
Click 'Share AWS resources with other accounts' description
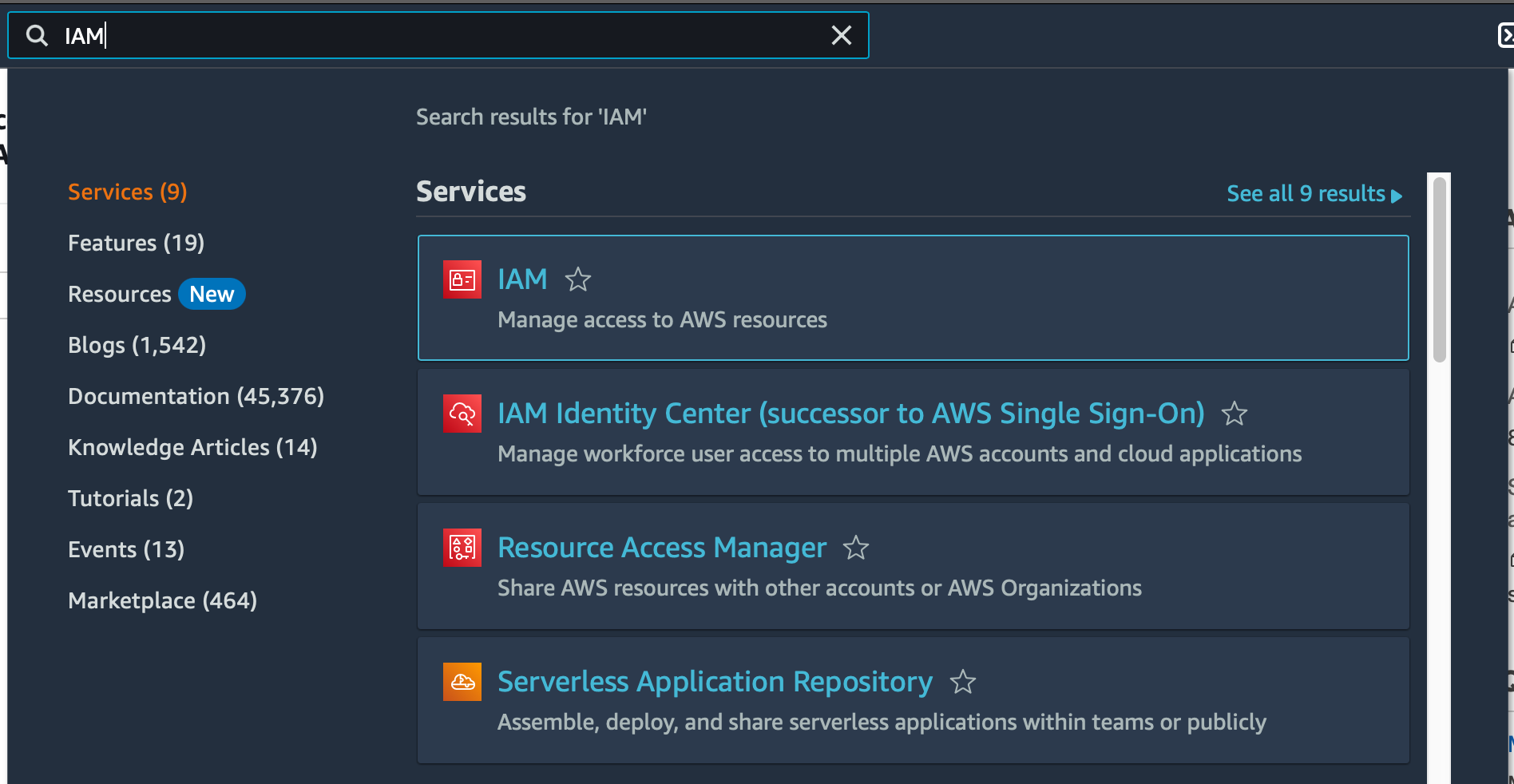click(819, 588)
